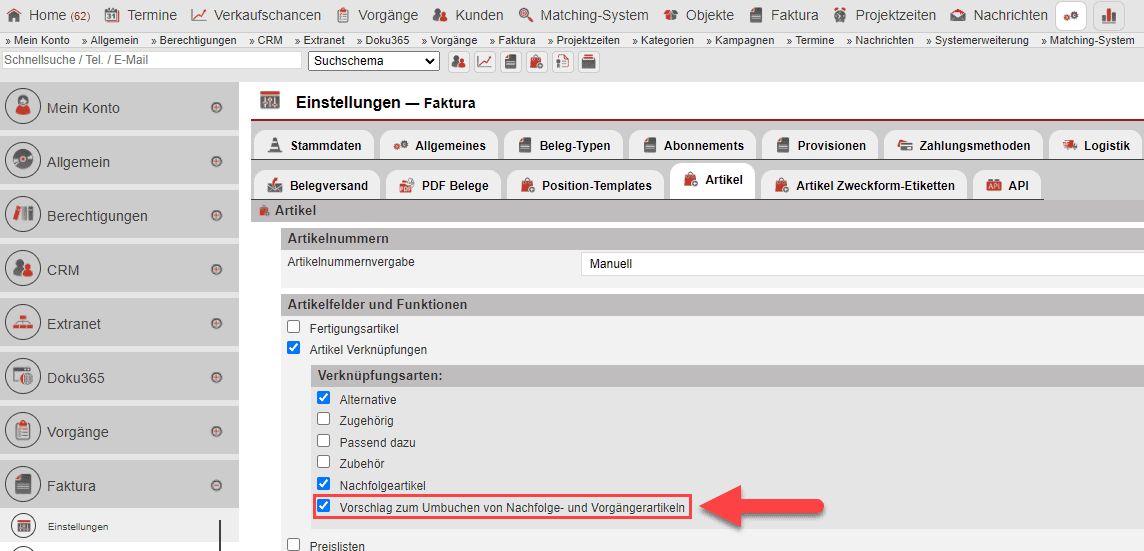Open the Suchschema dropdown

373,61
